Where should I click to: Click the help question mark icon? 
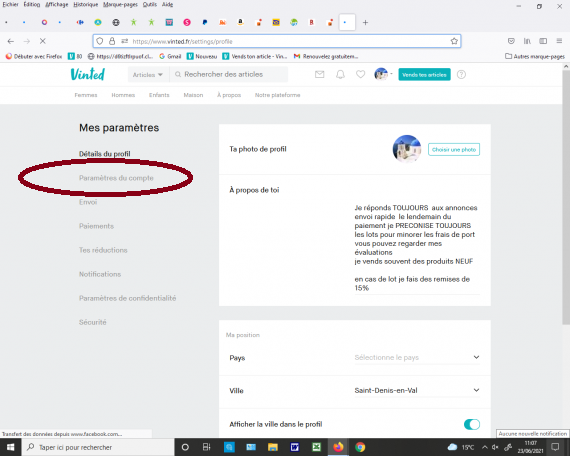point(461,75)
